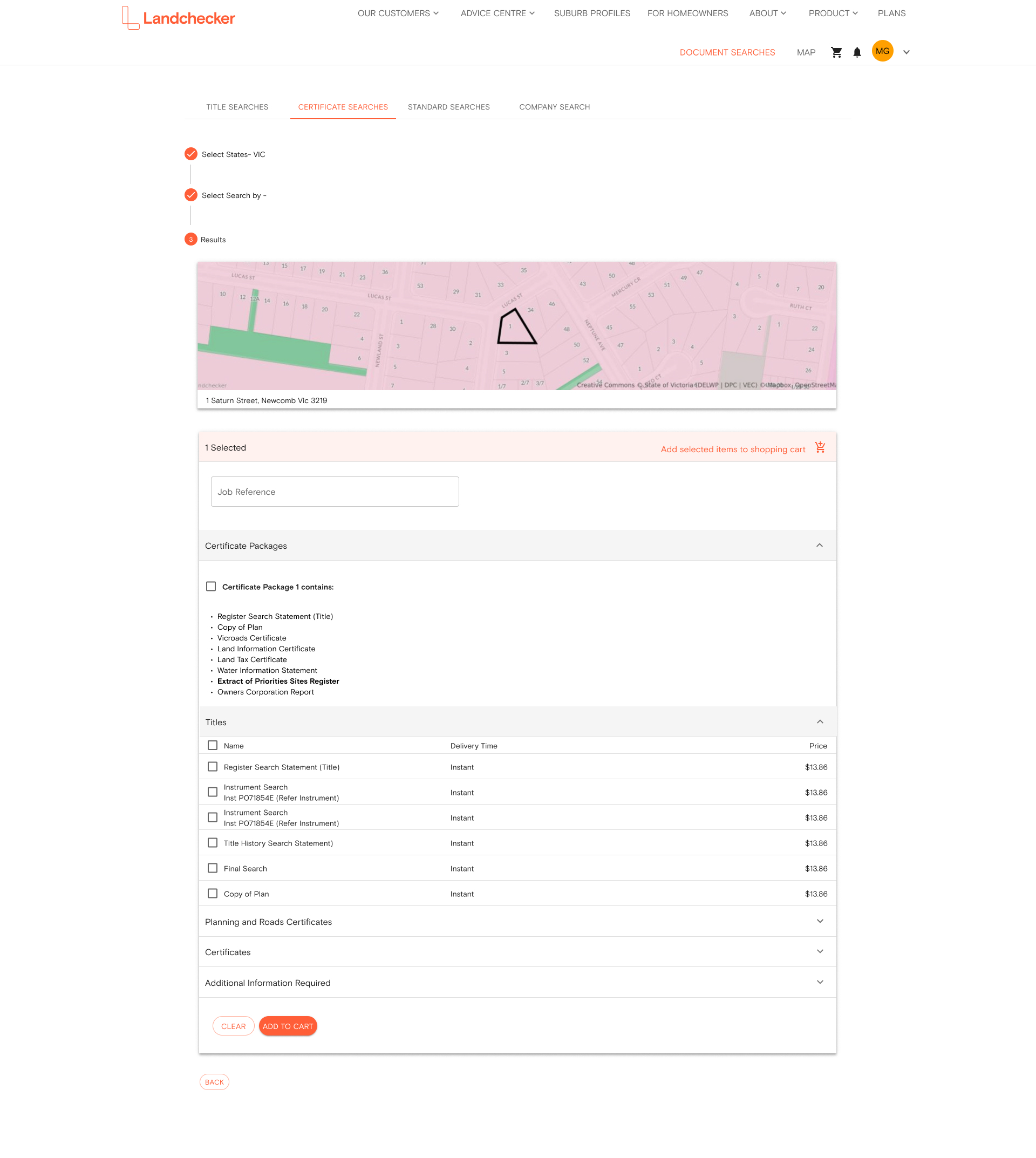Go to Suburb Profiles page
Image resolution: width=1036 pixels, height=1158 pixels.
(x=592, y=13)
